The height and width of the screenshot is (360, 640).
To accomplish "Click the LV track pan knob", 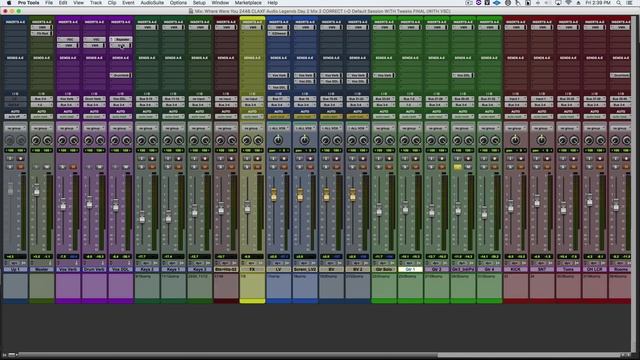I will tap(278, 140).
